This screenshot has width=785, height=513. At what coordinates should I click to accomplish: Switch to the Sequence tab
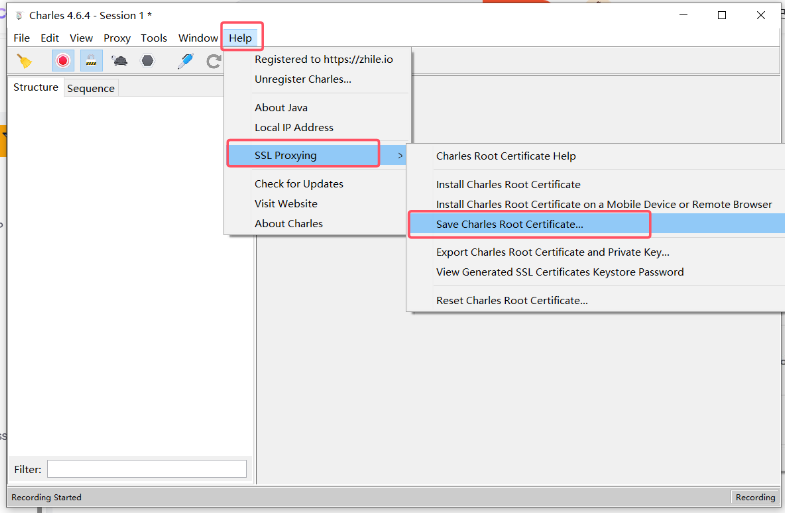(91, 88)
